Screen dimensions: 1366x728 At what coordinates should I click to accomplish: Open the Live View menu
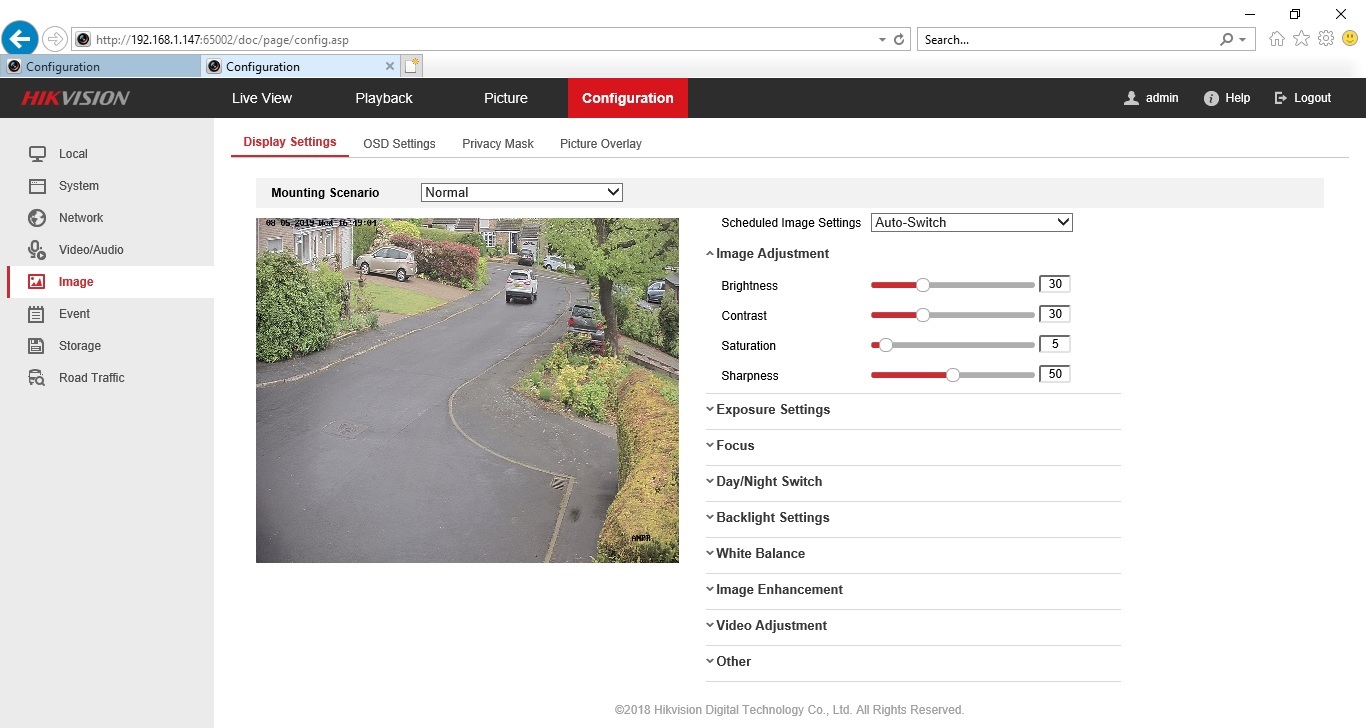[x=261, y=98]
